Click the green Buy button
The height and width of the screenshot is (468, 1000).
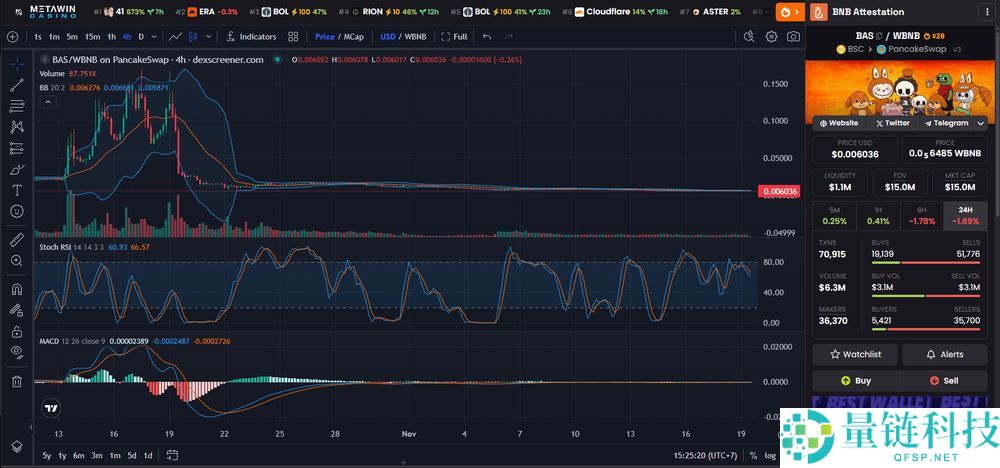point(856,381)
